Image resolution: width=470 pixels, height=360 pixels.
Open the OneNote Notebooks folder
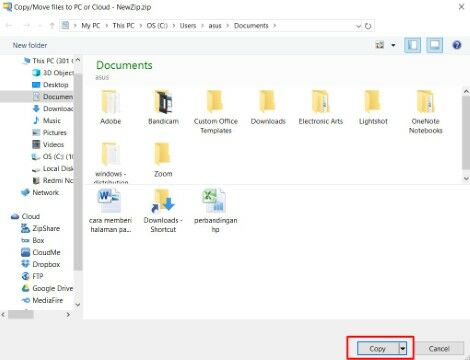(x=425, y=112)
